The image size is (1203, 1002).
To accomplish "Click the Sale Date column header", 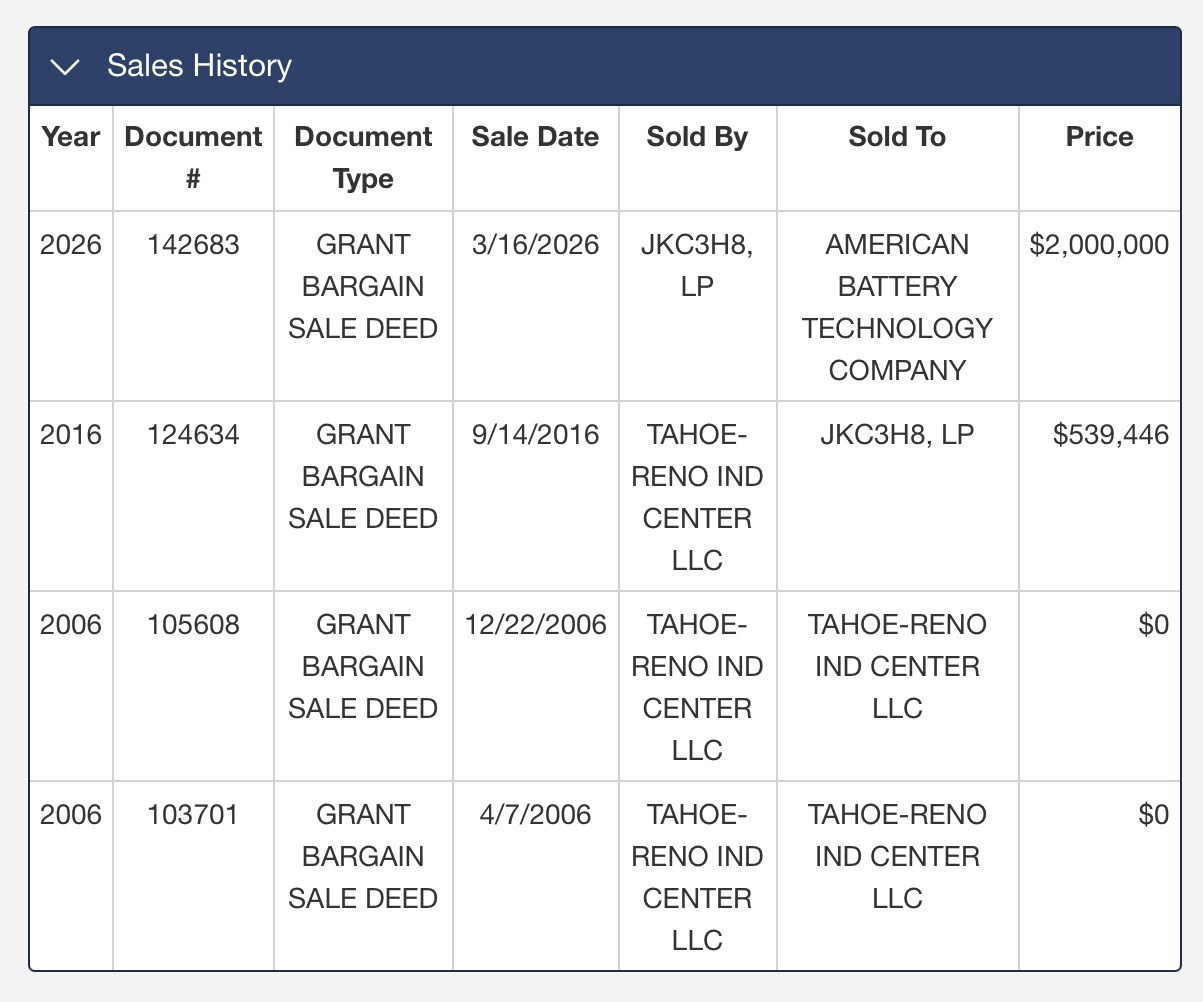I will click(535, 137).
